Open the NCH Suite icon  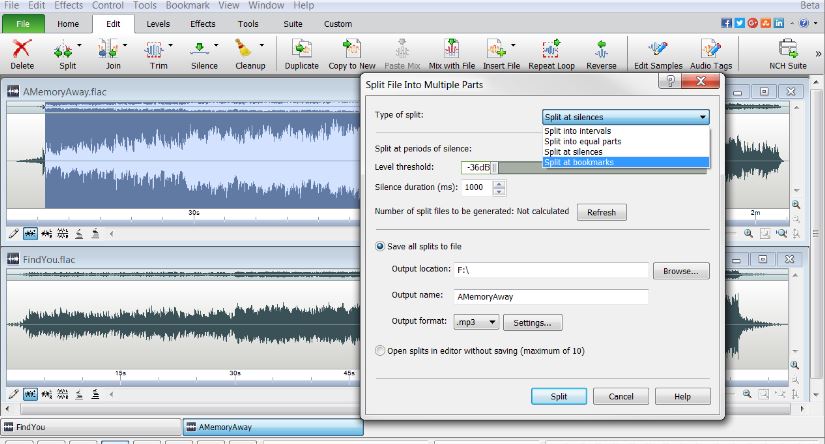point(788,49)
